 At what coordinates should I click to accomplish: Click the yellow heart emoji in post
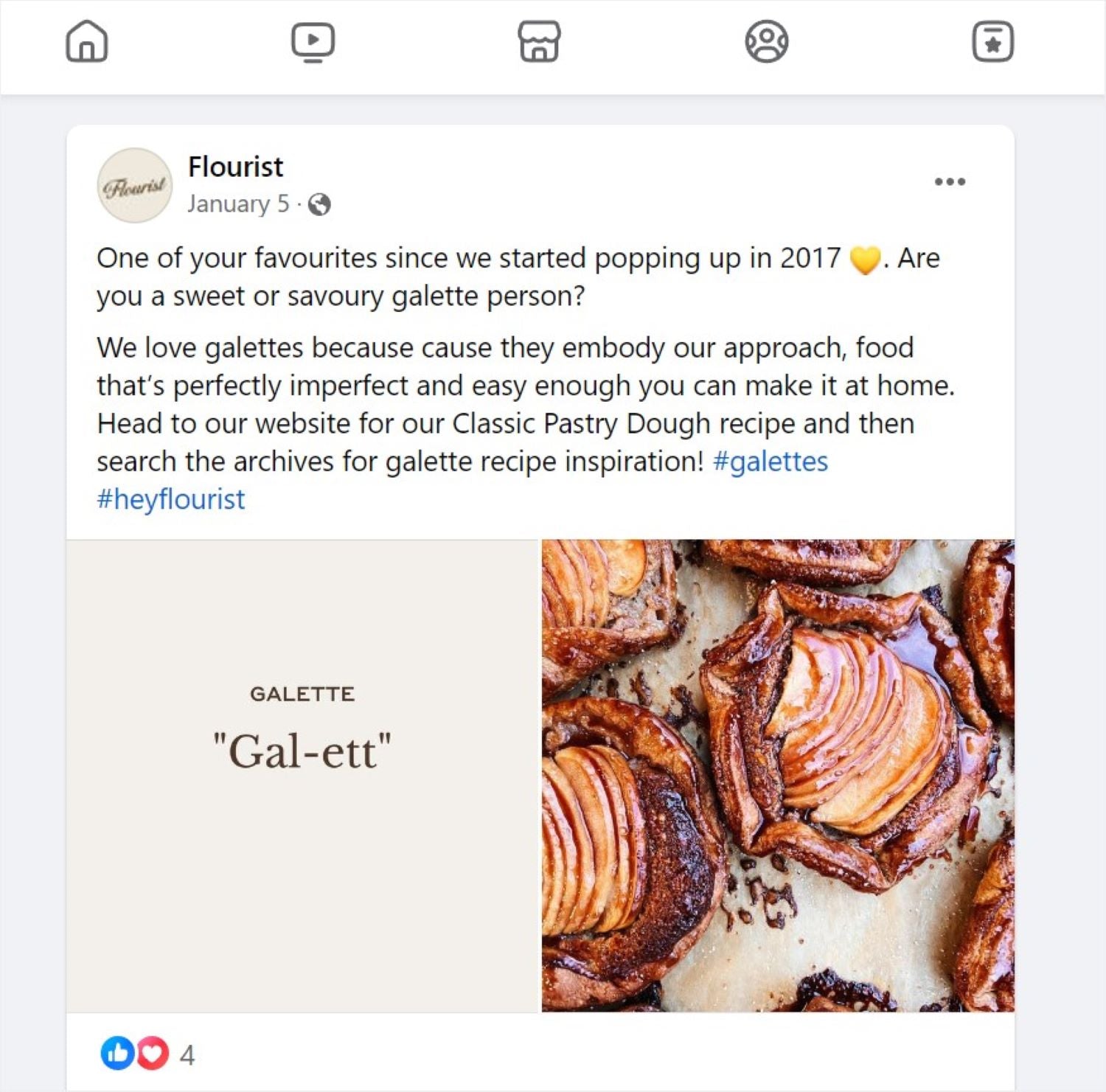864,260
